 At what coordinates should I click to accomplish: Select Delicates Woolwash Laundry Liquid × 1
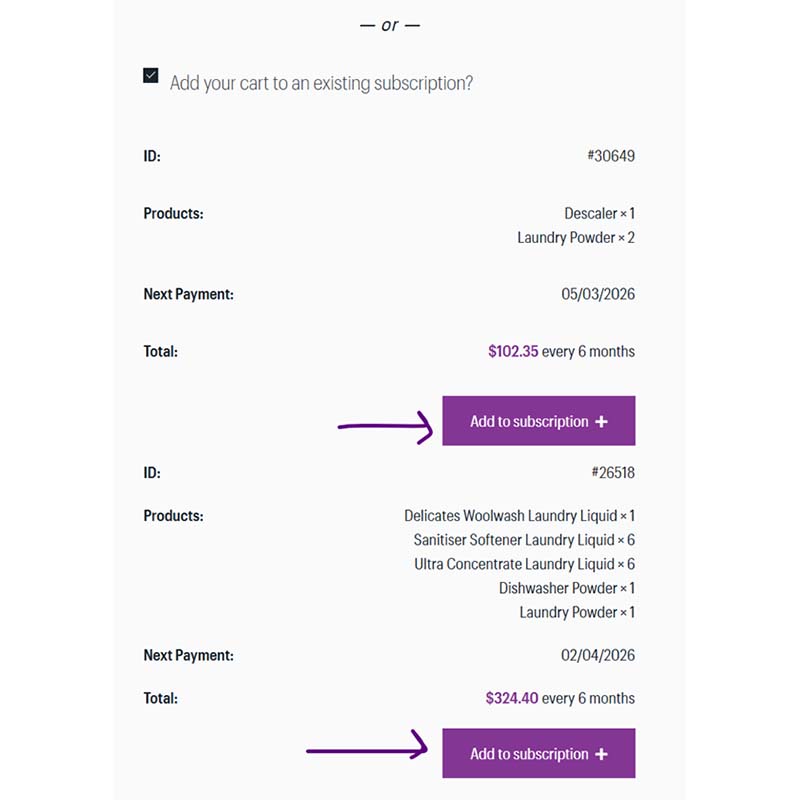[519, 516]
